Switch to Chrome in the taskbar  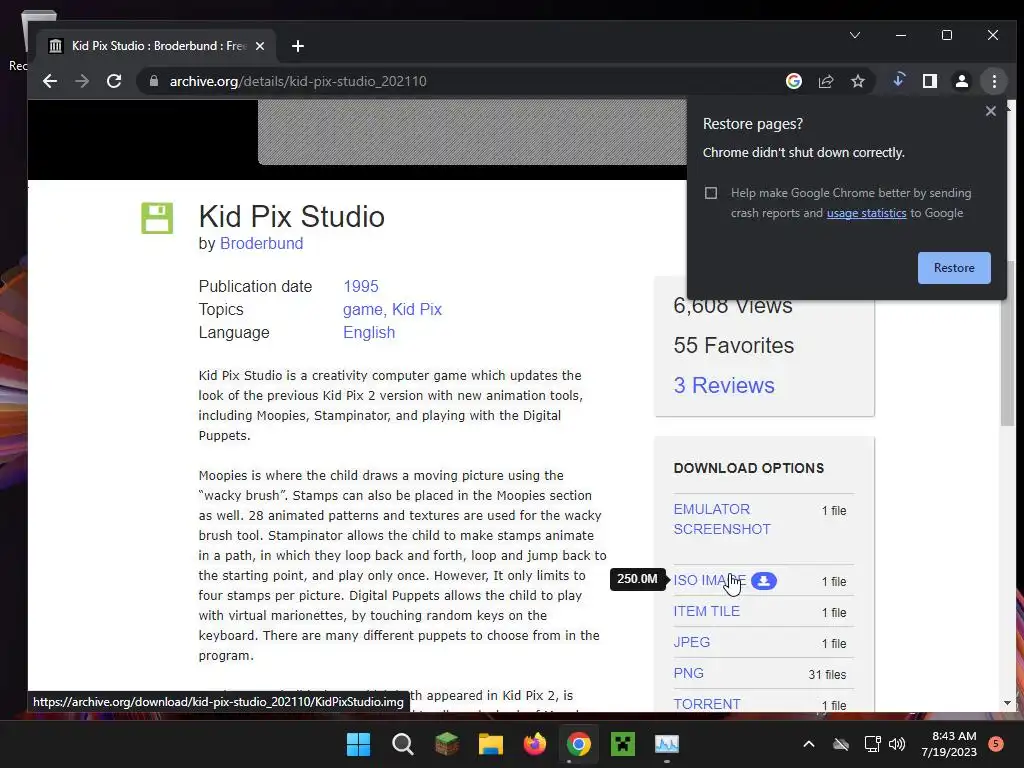(x=579, y=744)
